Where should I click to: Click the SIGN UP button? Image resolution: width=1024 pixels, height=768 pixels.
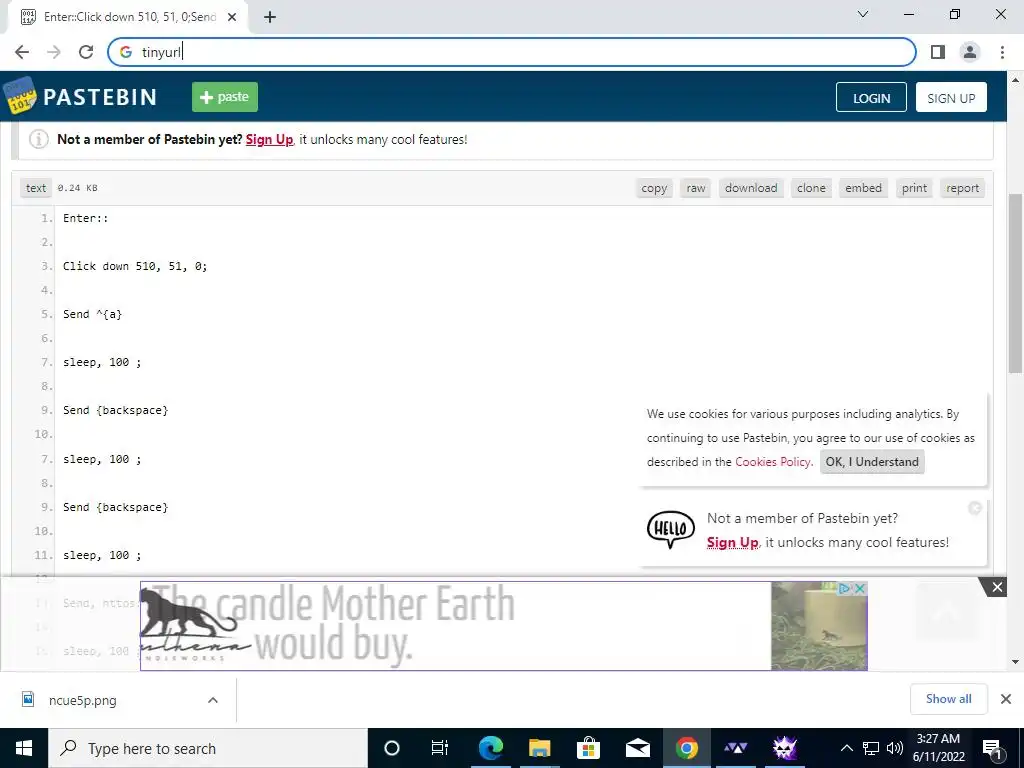[x=951, y=97]
